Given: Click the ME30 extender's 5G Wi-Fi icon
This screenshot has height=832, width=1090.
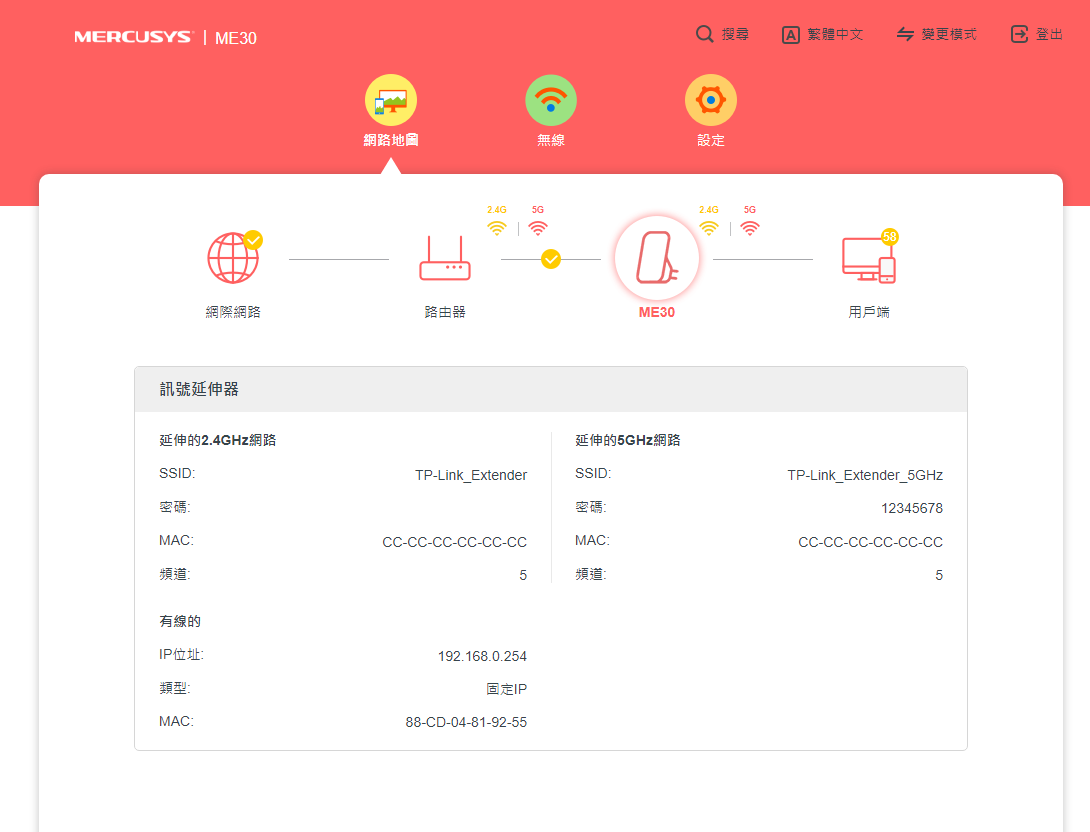Looking at the screenshot, I should 750,227.
